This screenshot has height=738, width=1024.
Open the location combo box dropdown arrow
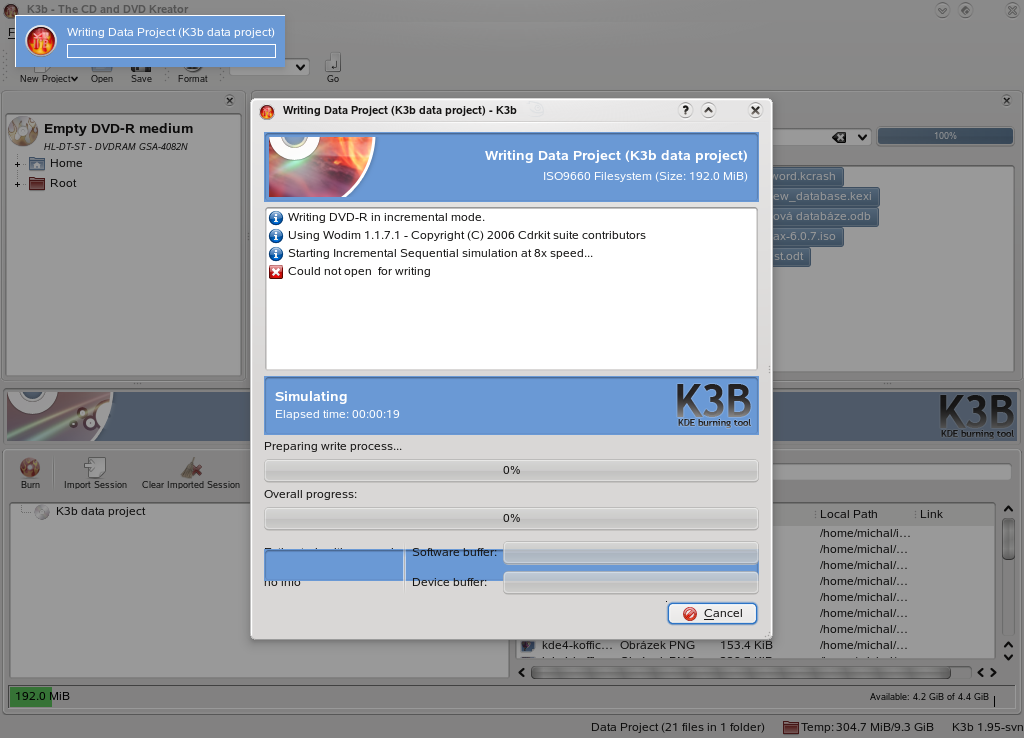point(300,67)
